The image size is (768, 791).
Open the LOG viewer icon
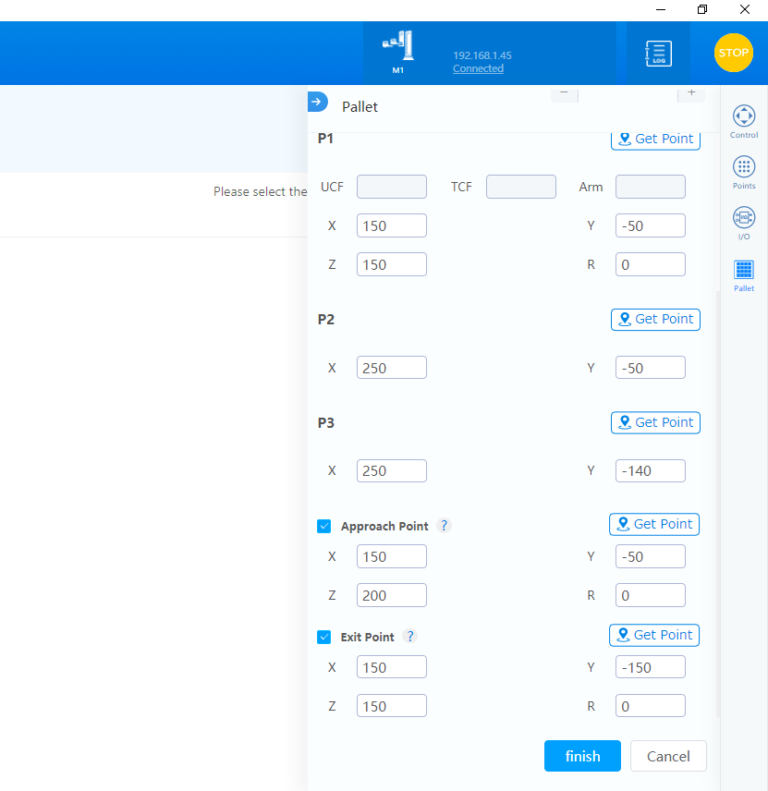658,53
